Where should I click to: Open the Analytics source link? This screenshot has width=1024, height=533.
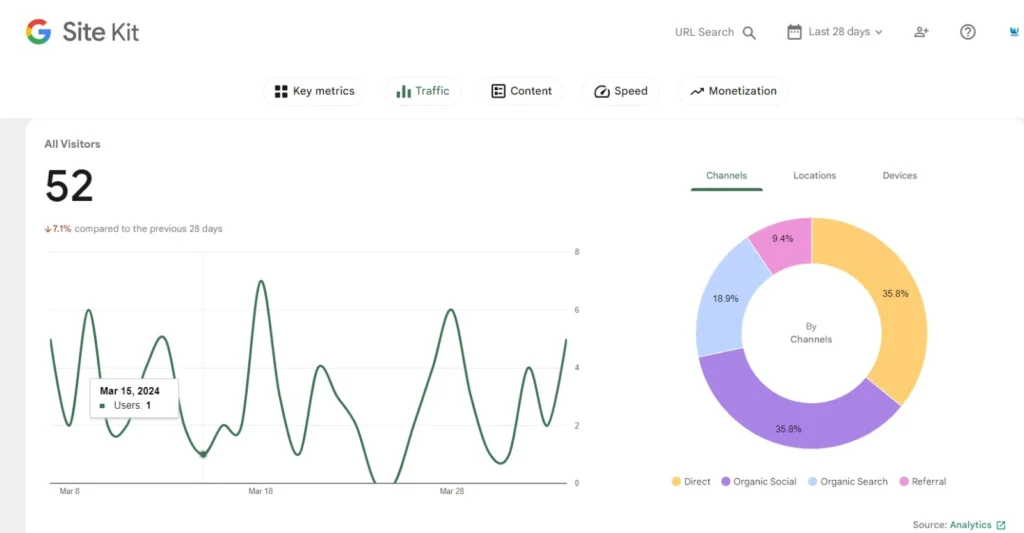pos(970,525)
